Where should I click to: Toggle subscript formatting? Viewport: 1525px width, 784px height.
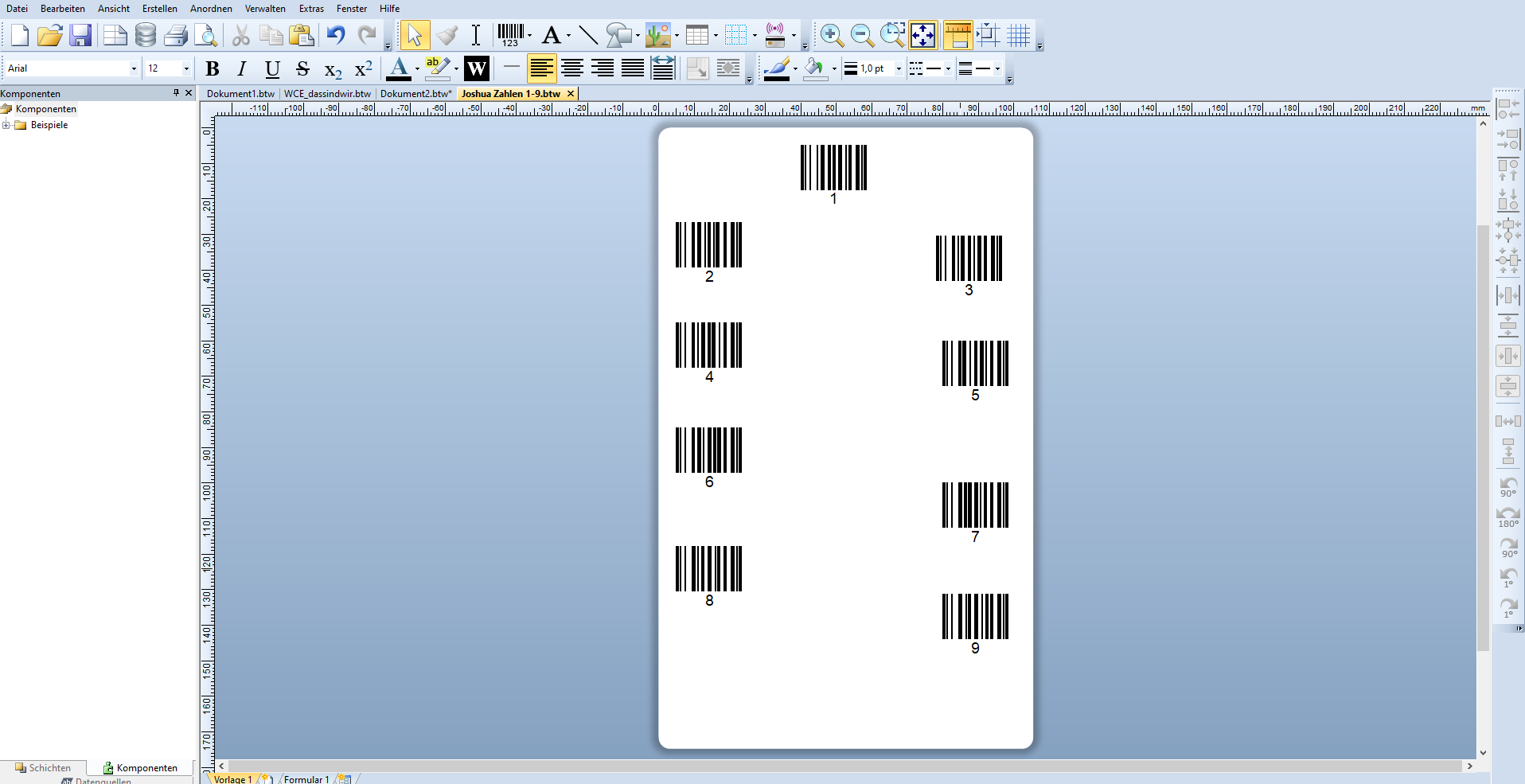[x=333, y=70]
